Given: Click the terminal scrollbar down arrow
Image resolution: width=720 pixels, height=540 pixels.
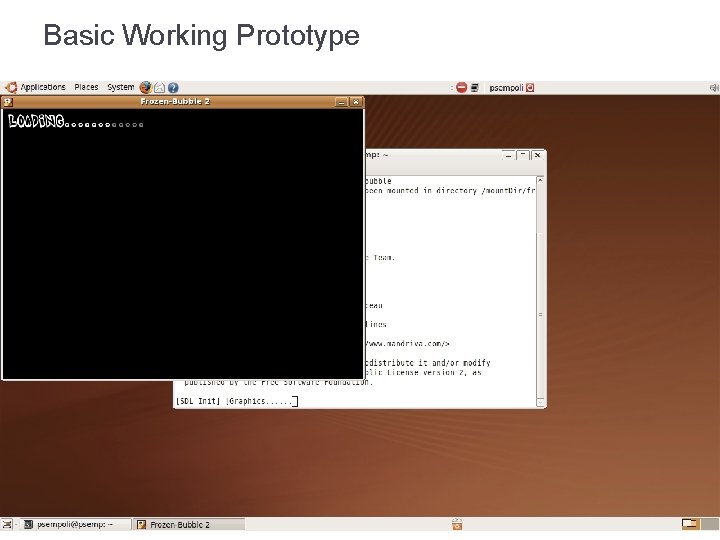Looking at the screenshot, I should 540,402.
